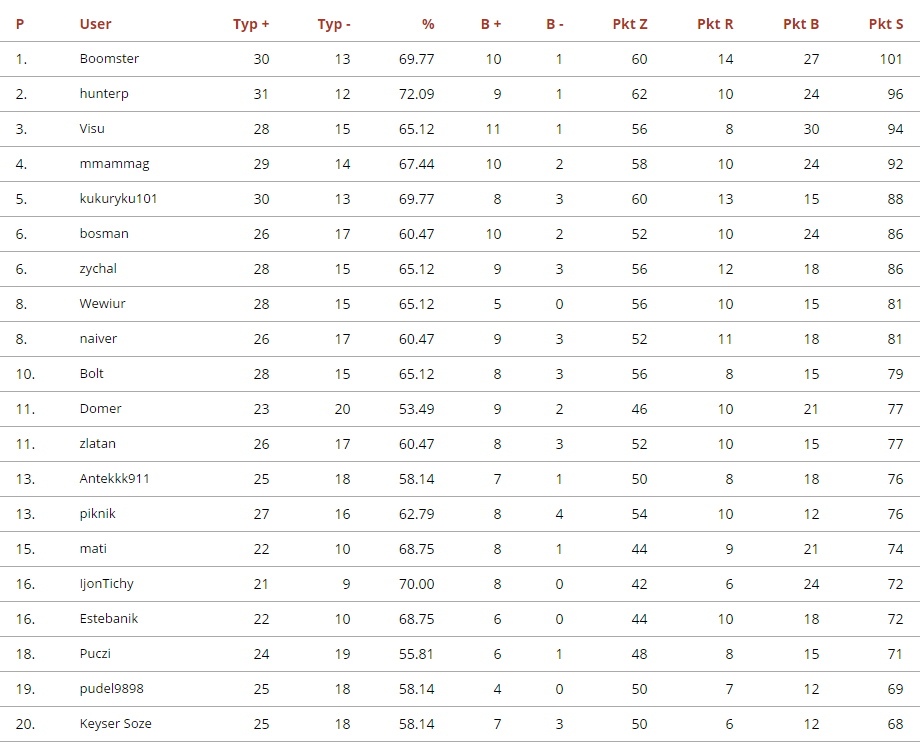Click on pudel9898 username
The width and height of the screenshot is (920, 742).
111,689
